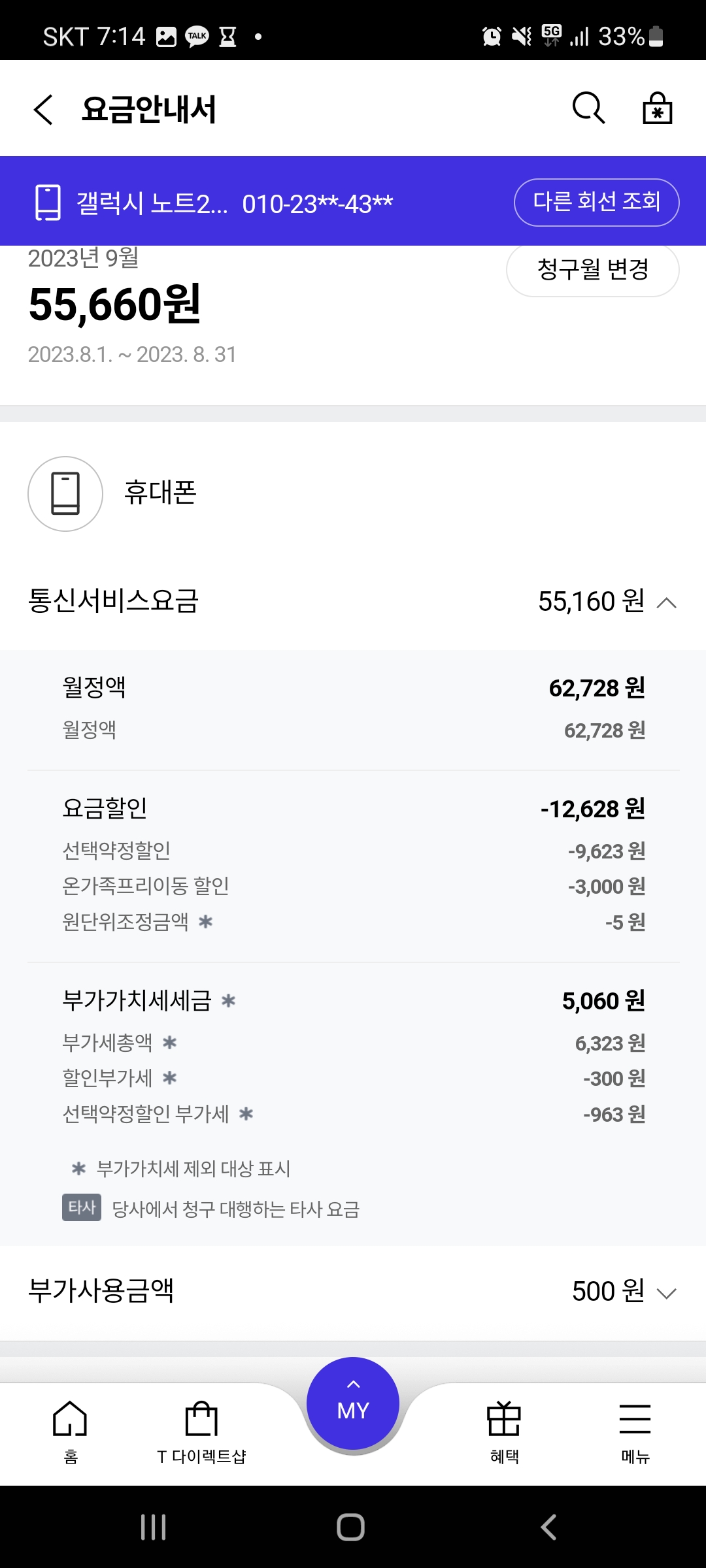706x1568 pixels.
Task: Tap the asterisk beside 원단위조정금액
Action: (206, 922)
